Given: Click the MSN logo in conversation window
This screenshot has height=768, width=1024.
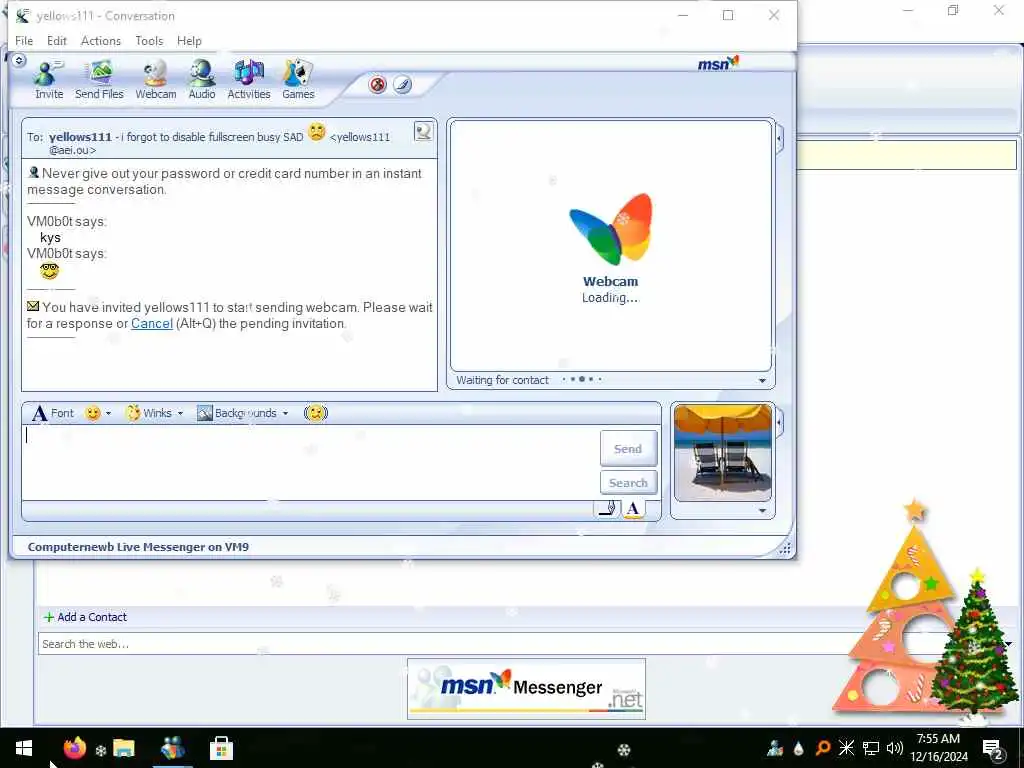Looking at the screenshot, I should [718, 63].
